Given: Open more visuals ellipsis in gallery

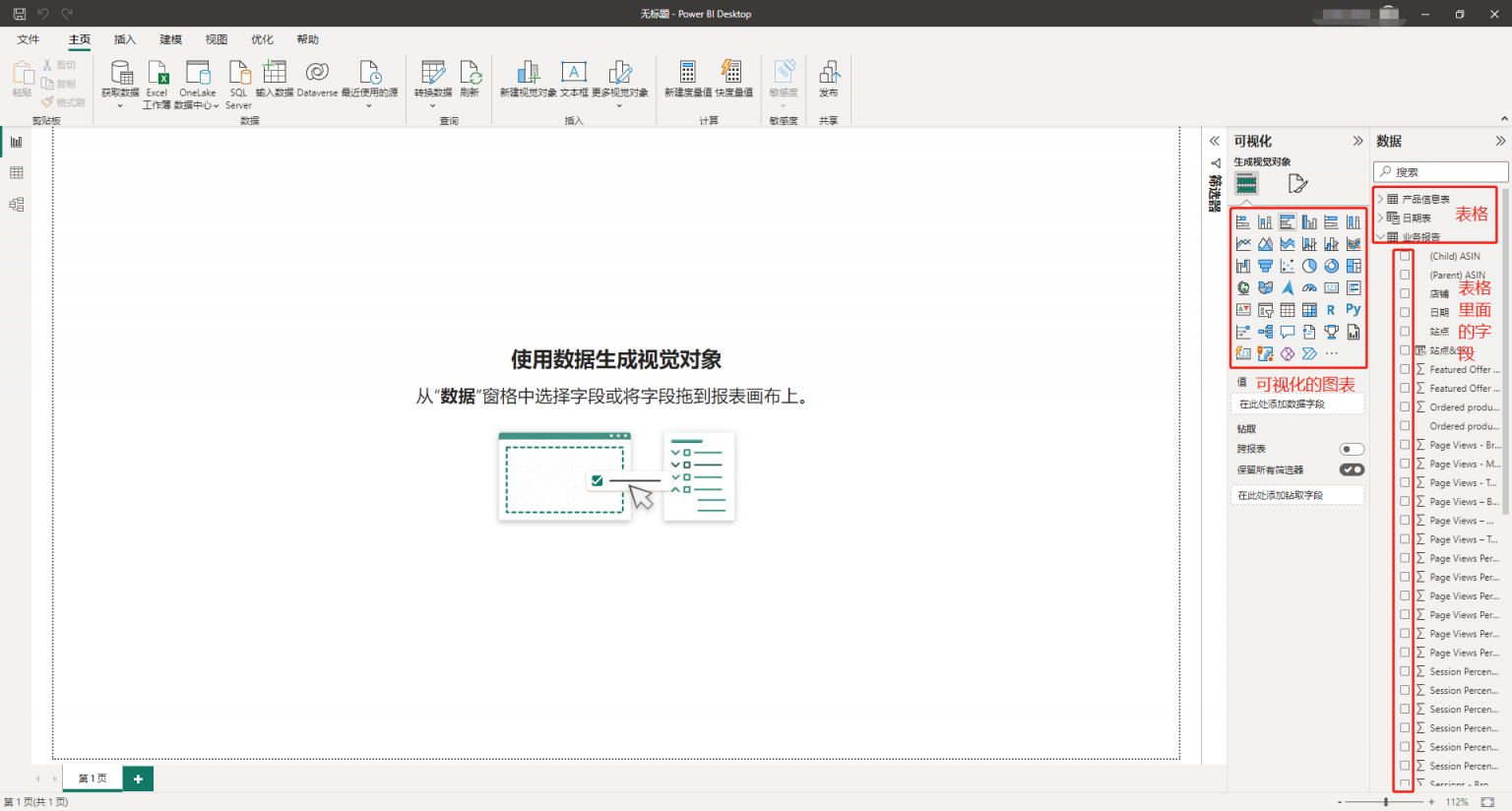Looking at the screenshot, I should tap(1331, 353).
